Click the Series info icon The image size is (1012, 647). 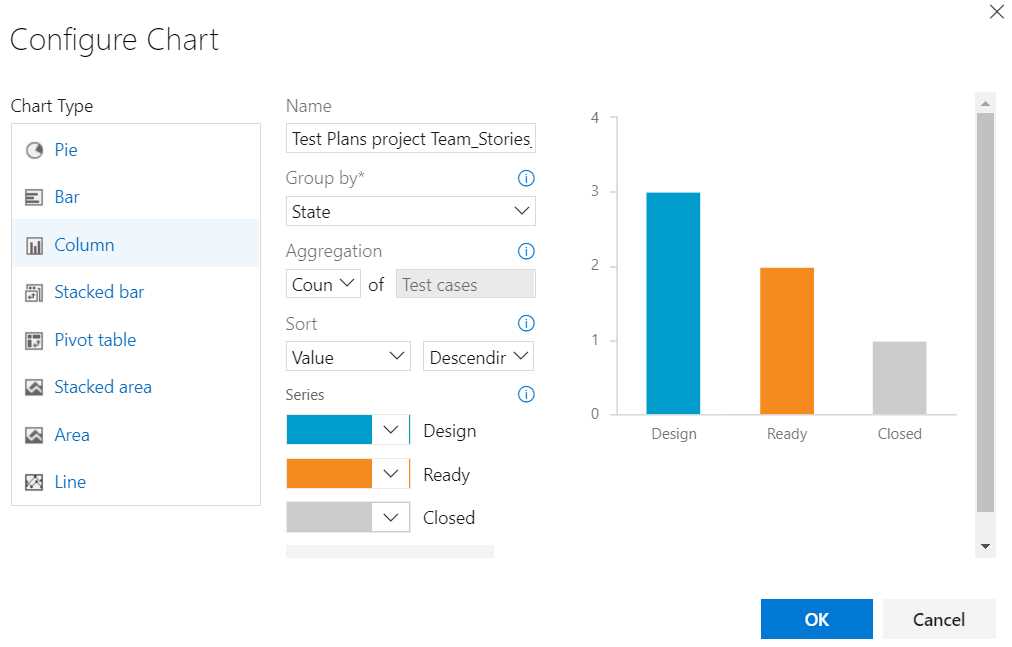(526, 394)
